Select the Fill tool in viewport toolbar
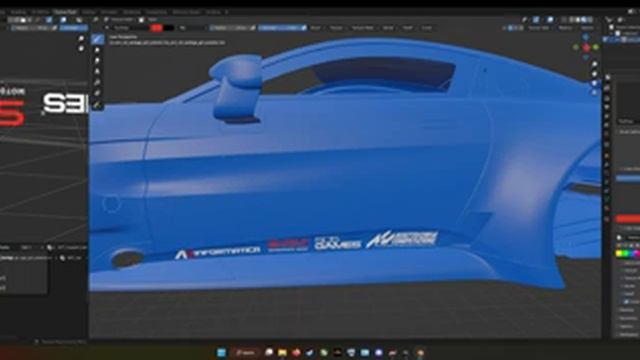Screen dimensions: 640x360 click(97, 82)
